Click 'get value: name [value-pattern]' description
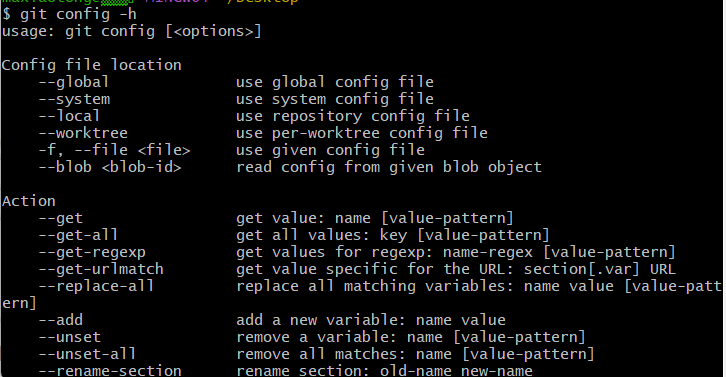 point(375,218)
